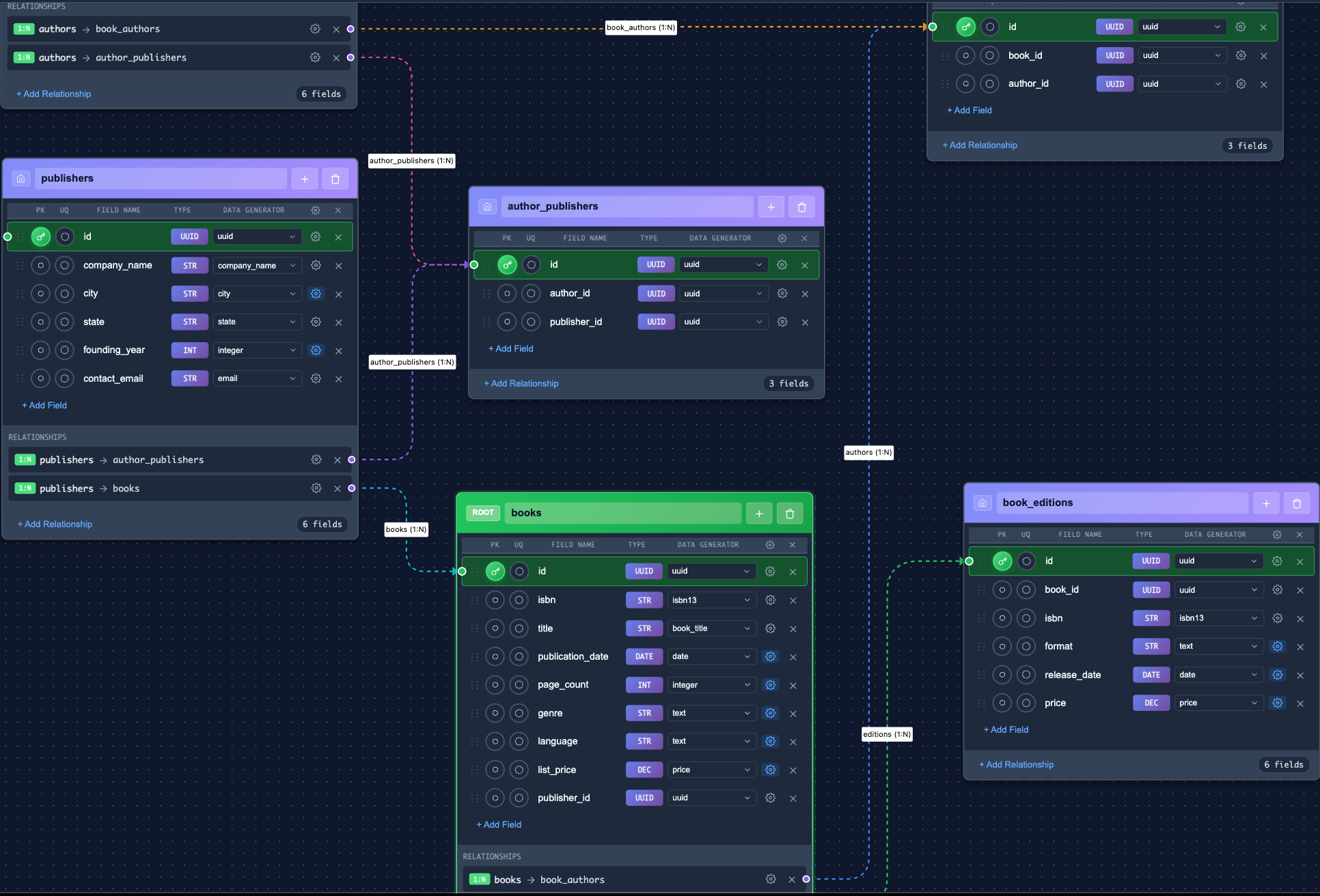The image size is (1320, 896).
Task: Click the home icon on author_publishers table
Action: click(487, 206)
